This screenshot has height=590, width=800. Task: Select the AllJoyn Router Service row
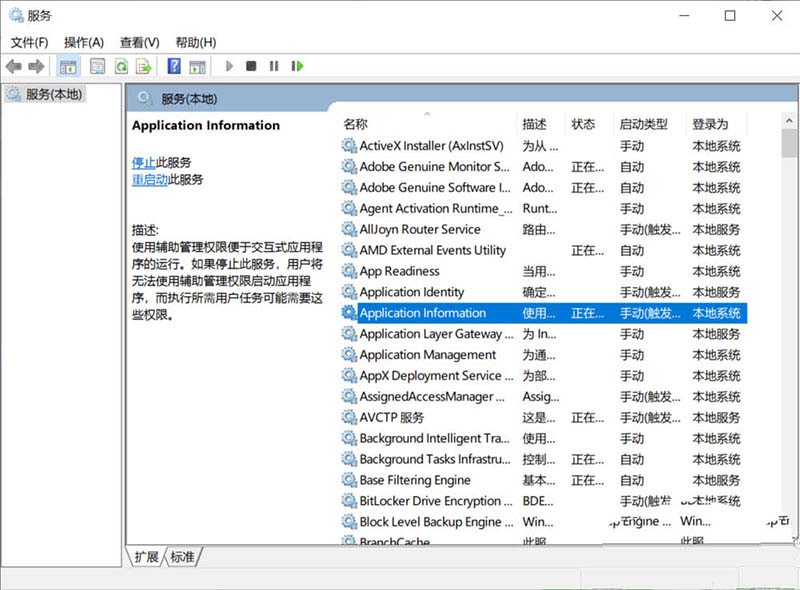pos(544,230)
